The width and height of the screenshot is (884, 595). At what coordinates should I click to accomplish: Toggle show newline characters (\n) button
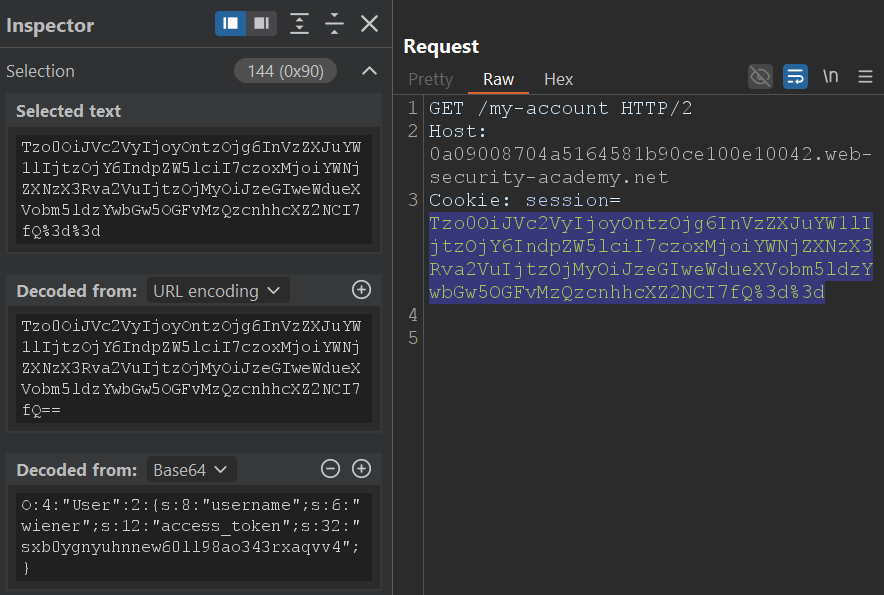pyautogui.click(x=830, y=77)
